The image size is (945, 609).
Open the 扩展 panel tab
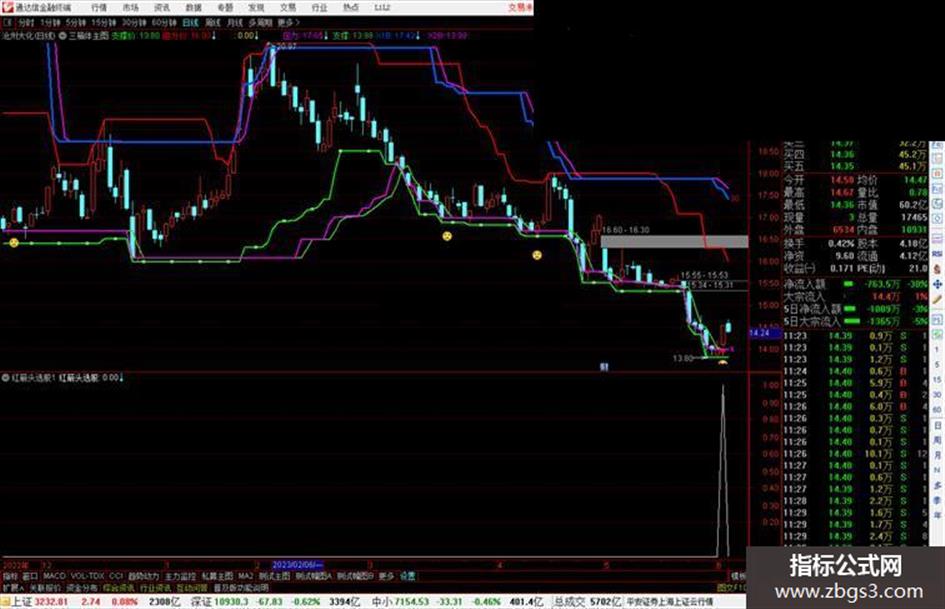13,587
